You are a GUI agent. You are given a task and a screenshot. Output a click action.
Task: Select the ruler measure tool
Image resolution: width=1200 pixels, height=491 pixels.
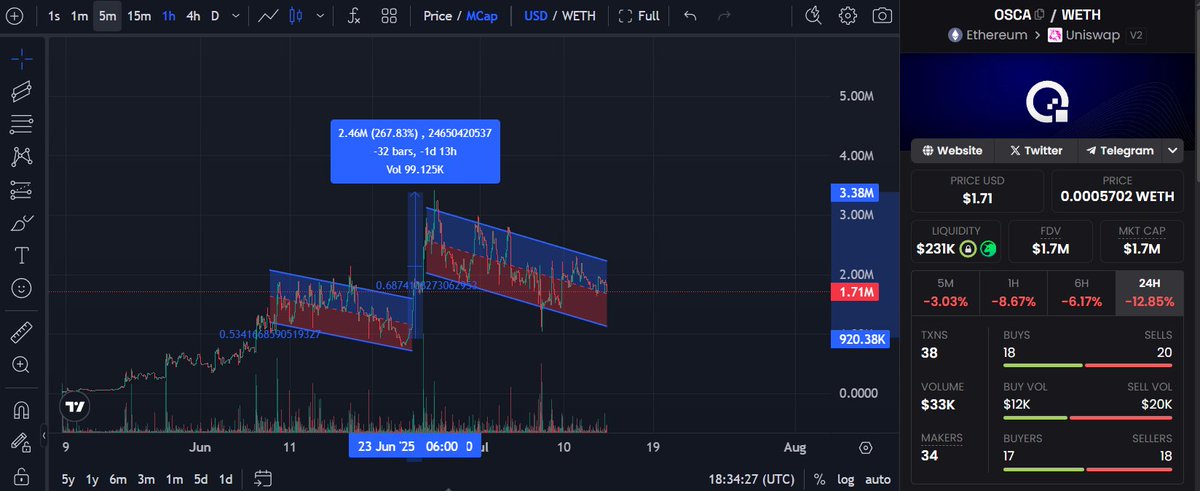tap(21, 332)
